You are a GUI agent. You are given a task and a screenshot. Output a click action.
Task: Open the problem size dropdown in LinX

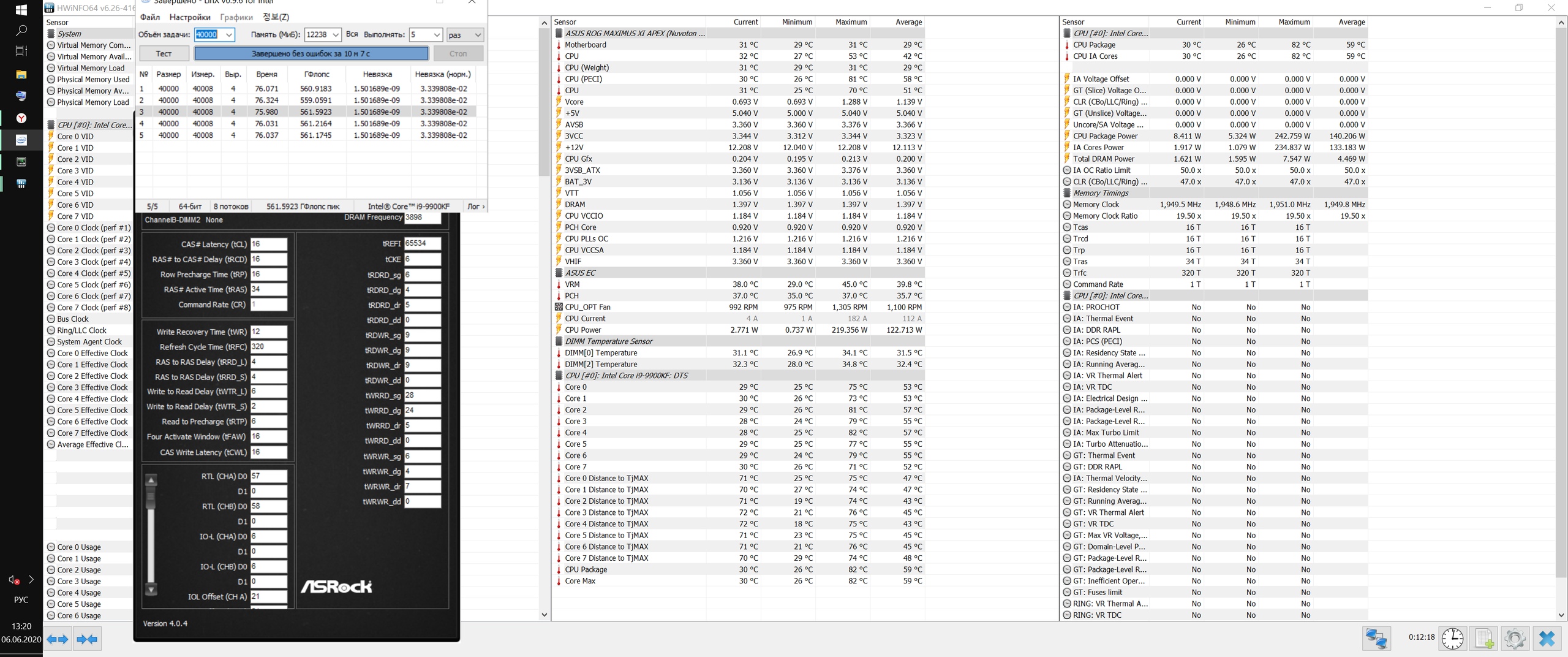point(228,35)
